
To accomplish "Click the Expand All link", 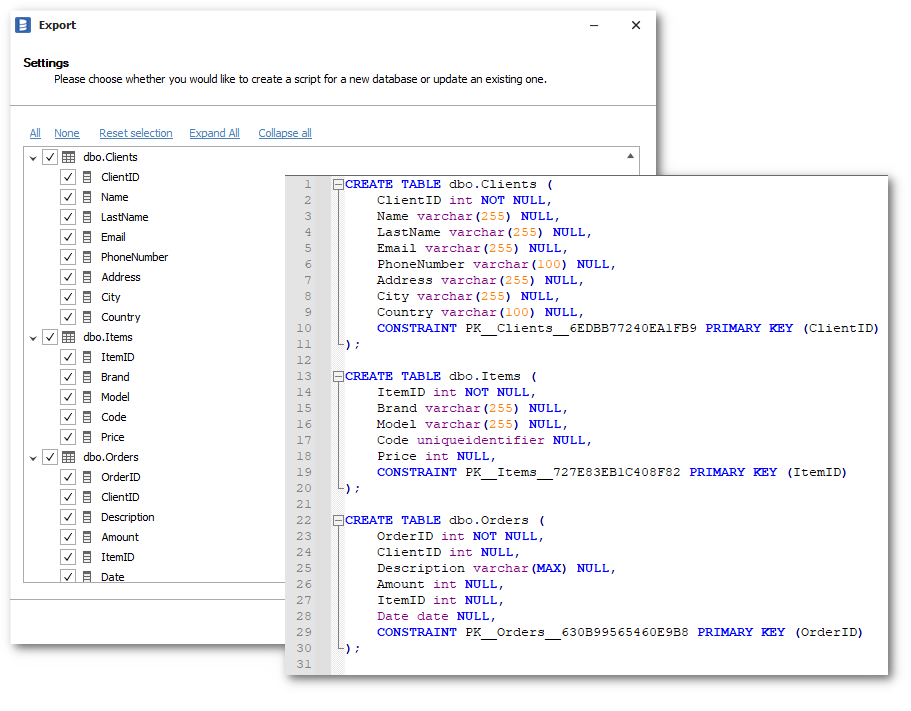I will (x=214, y=133).
